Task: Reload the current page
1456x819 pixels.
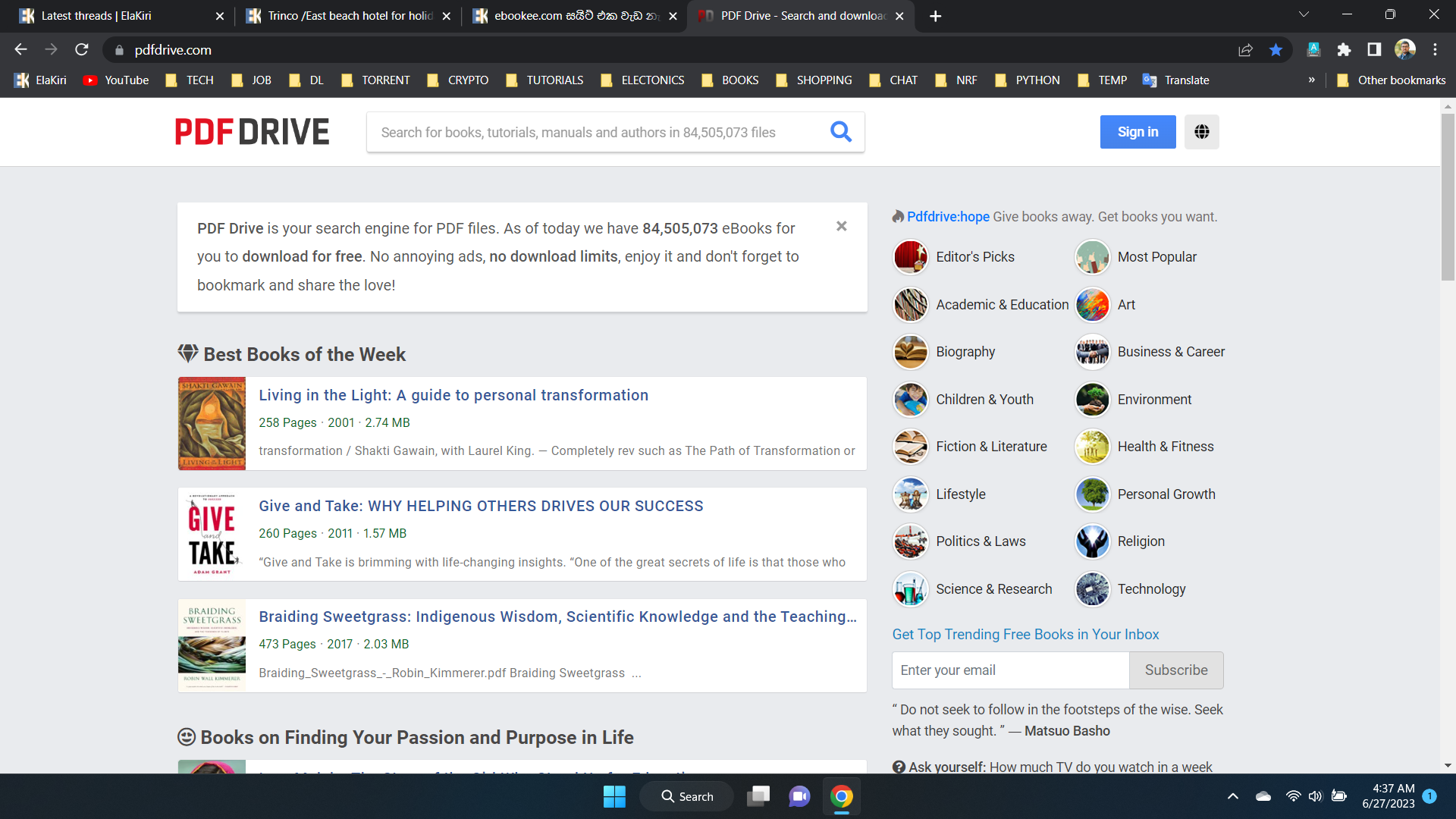Action: 82,50
